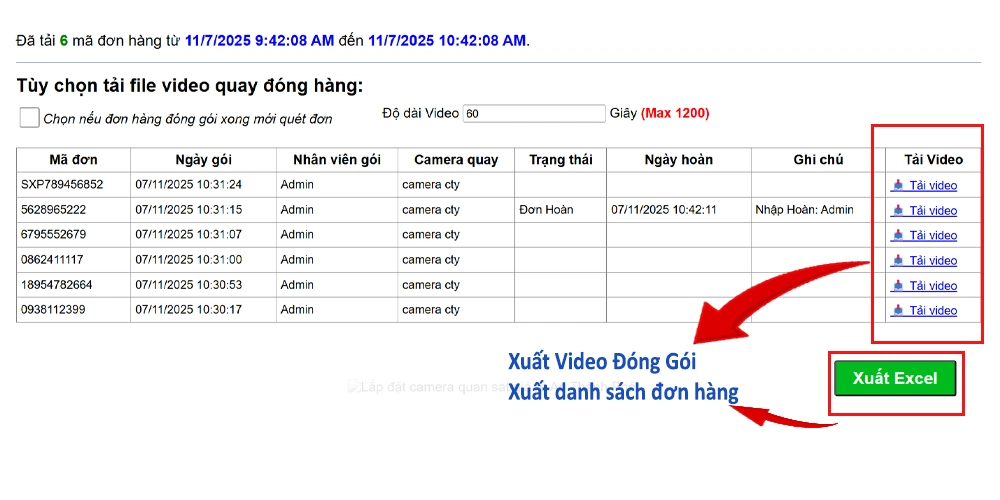Click start time 11/7/2025 9:42:08 AM
This screenshot has width=1000, height=500.
260,41
